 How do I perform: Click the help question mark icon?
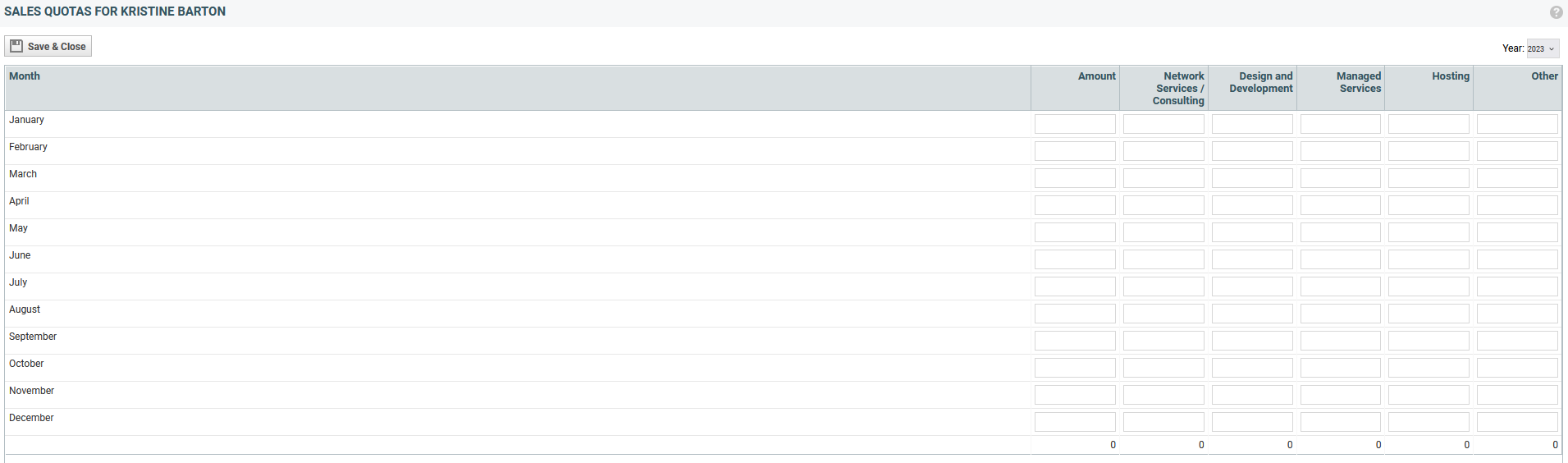(1556, 12)
